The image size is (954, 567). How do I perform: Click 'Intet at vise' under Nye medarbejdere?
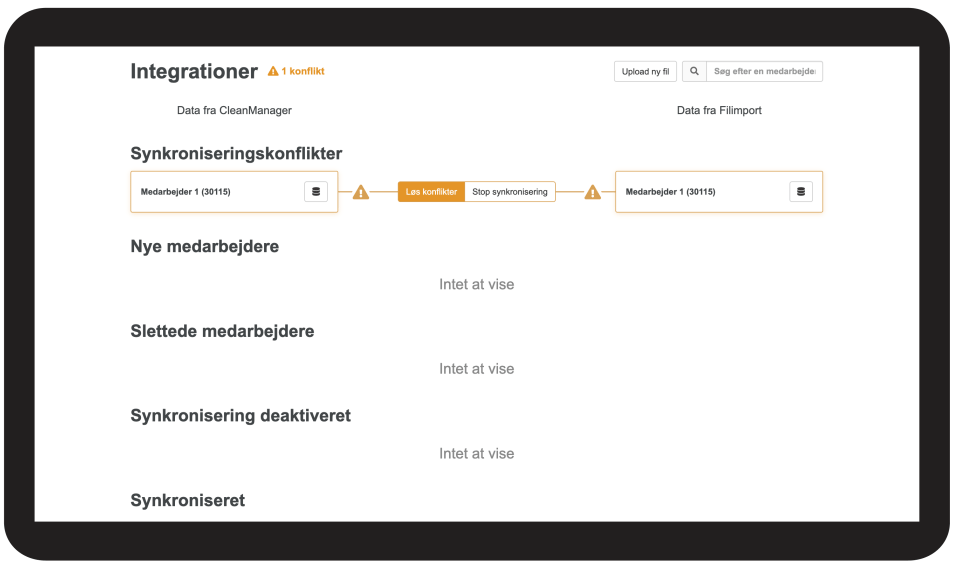point(476,284)
